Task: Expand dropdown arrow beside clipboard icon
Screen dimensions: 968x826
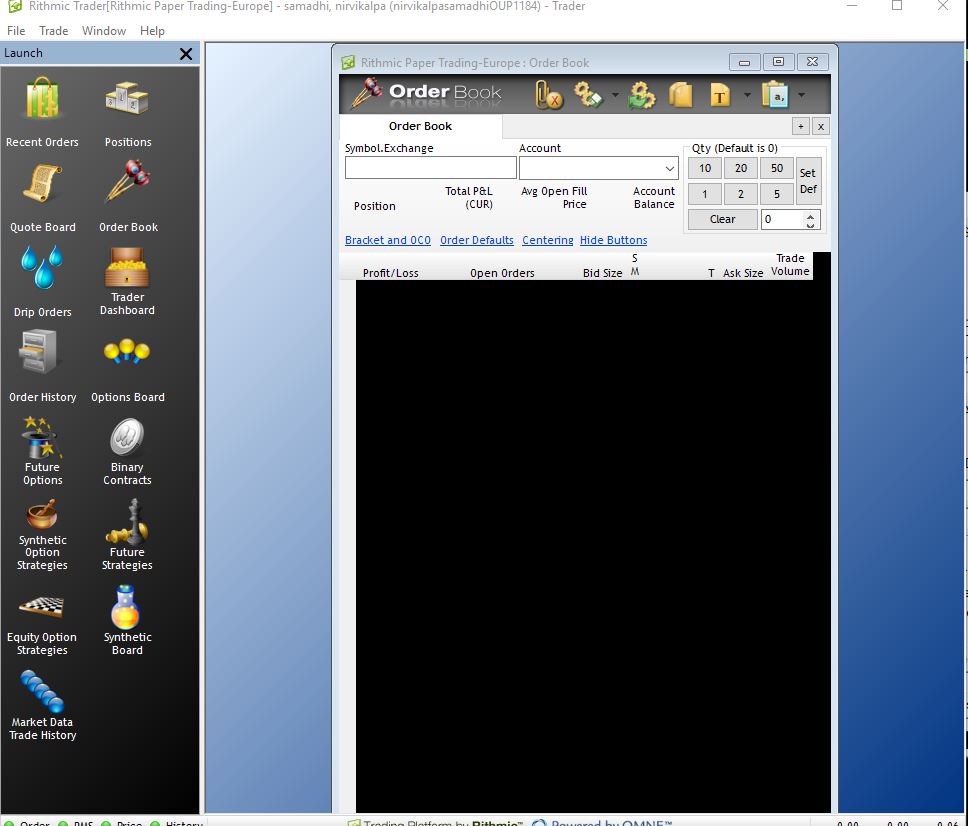Action: (801, 95)
